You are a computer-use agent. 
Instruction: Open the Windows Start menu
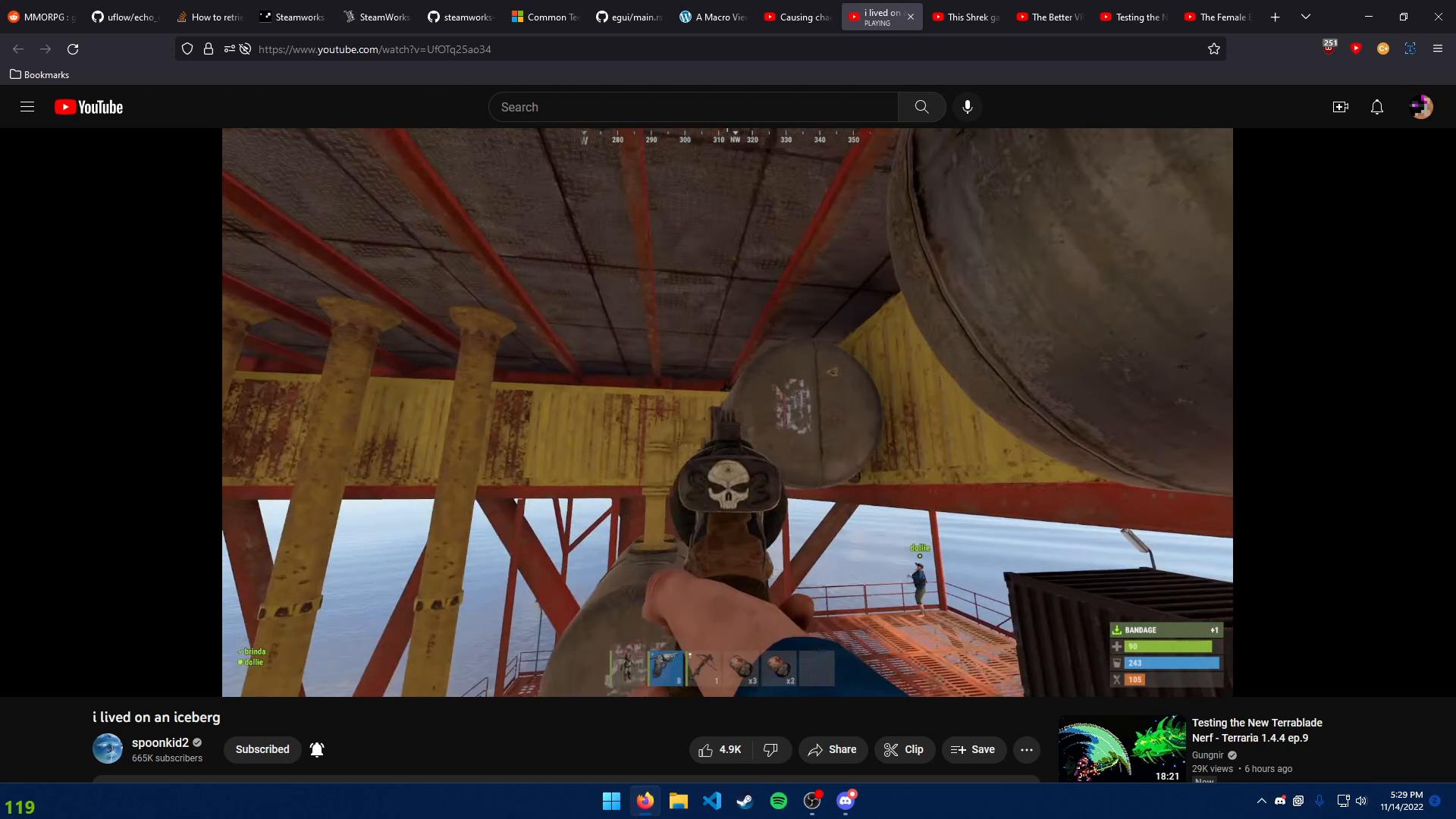(611, 801)
